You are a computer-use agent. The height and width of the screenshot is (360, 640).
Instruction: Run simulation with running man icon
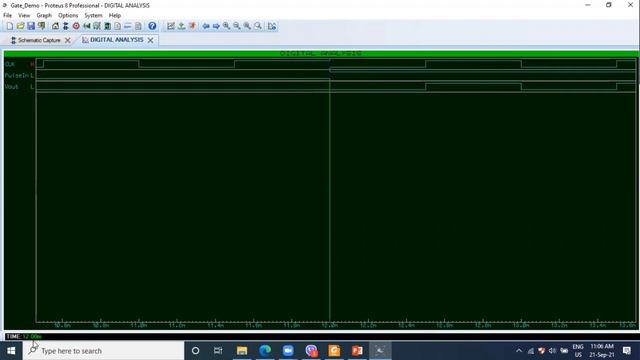[x=192, y=26]
